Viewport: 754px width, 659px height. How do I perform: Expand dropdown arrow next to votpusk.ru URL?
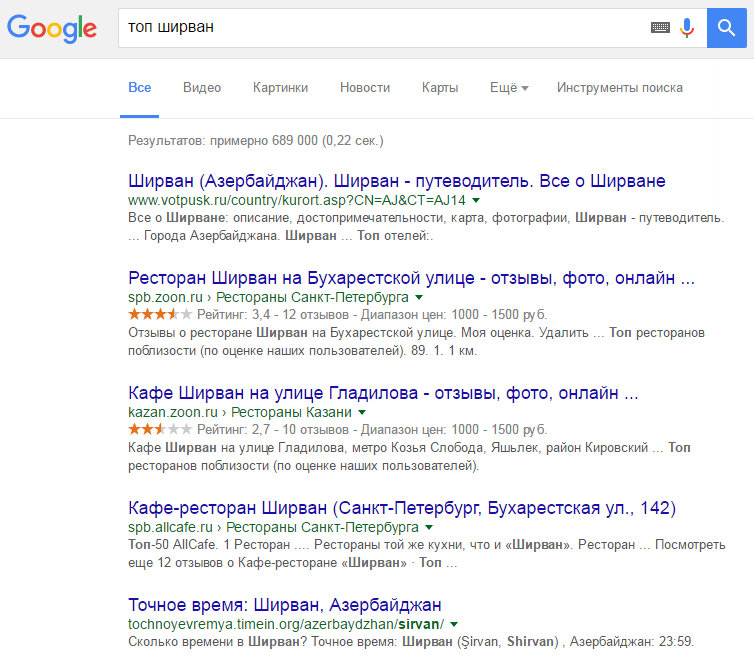point(476,200)
